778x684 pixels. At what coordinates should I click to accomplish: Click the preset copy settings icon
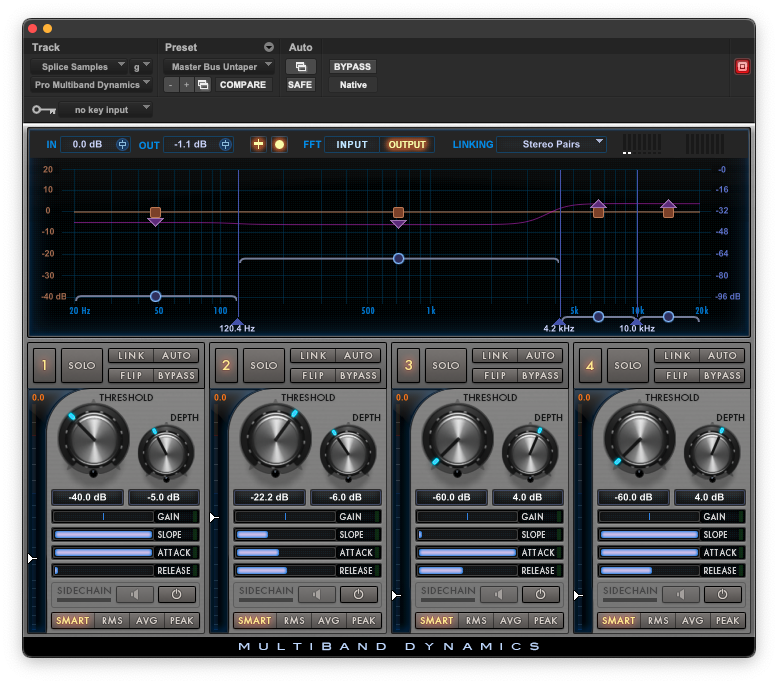(203, 85)
